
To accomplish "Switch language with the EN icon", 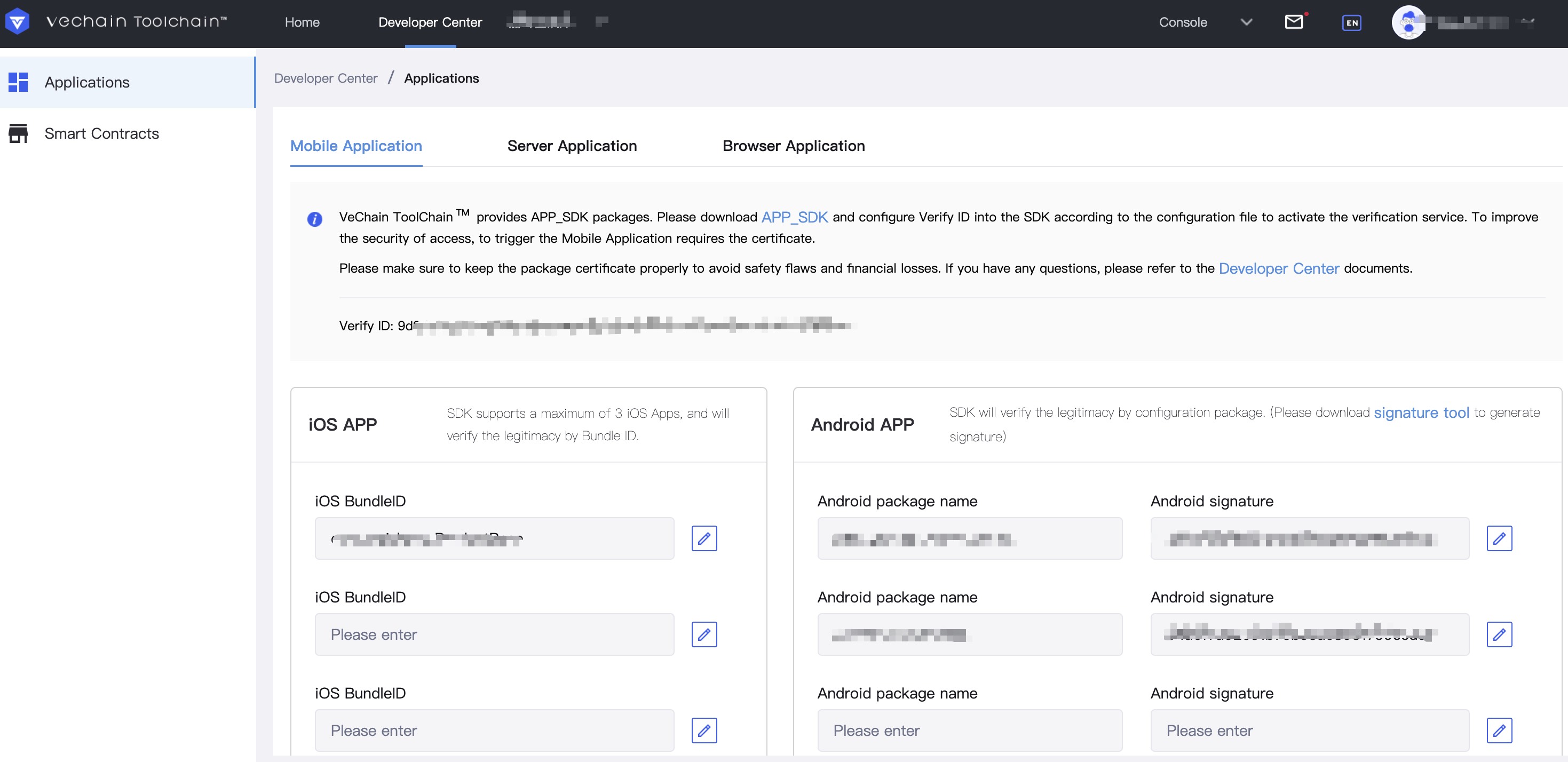I will point(1351,22).
